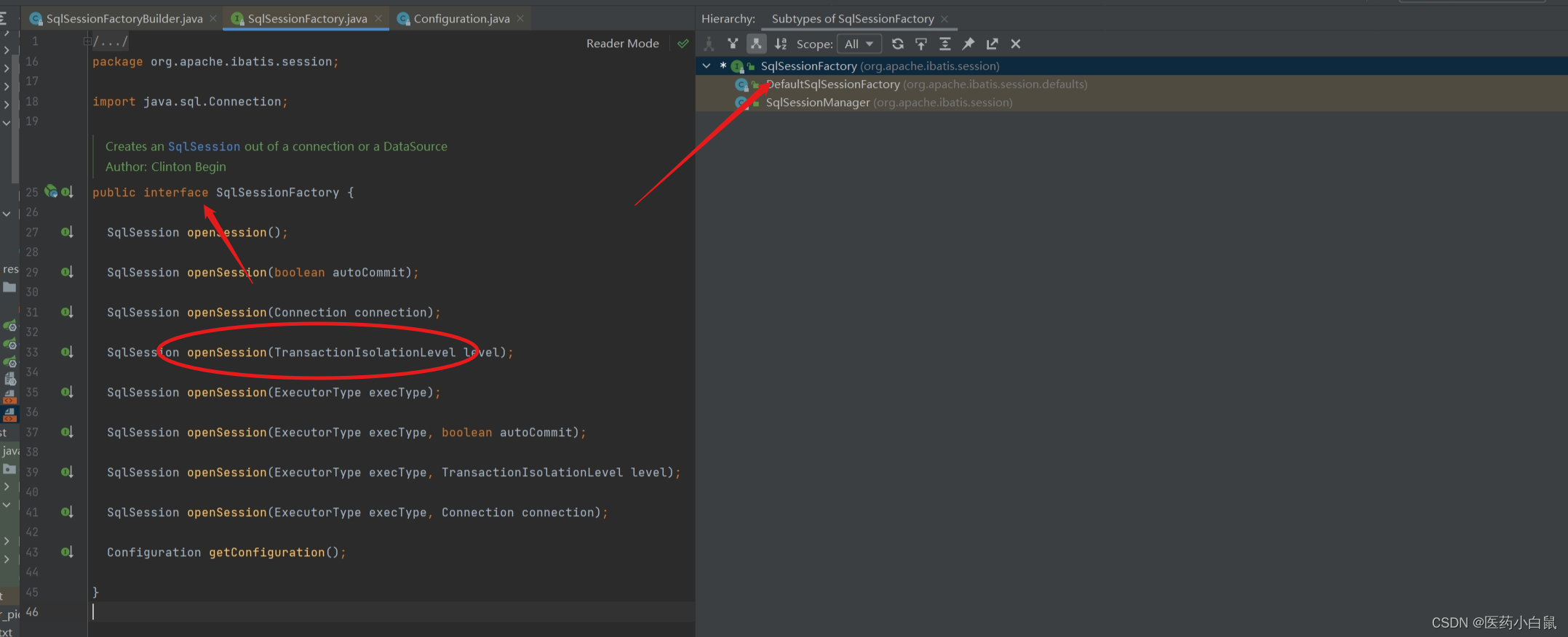This screenshot has width=1568, height=637.
Task: Select DefaultSqlSessionFactory in hierarchy
Action: [1131, 84]
